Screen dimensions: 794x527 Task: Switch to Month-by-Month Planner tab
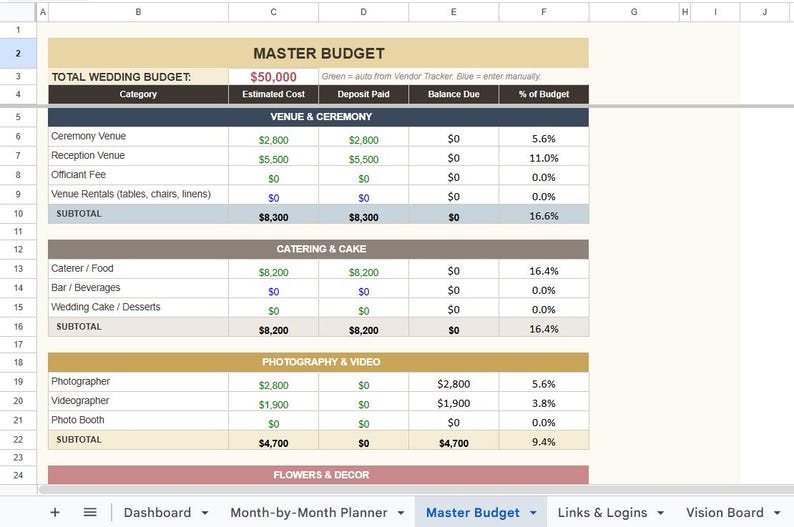tap(308, 512)
